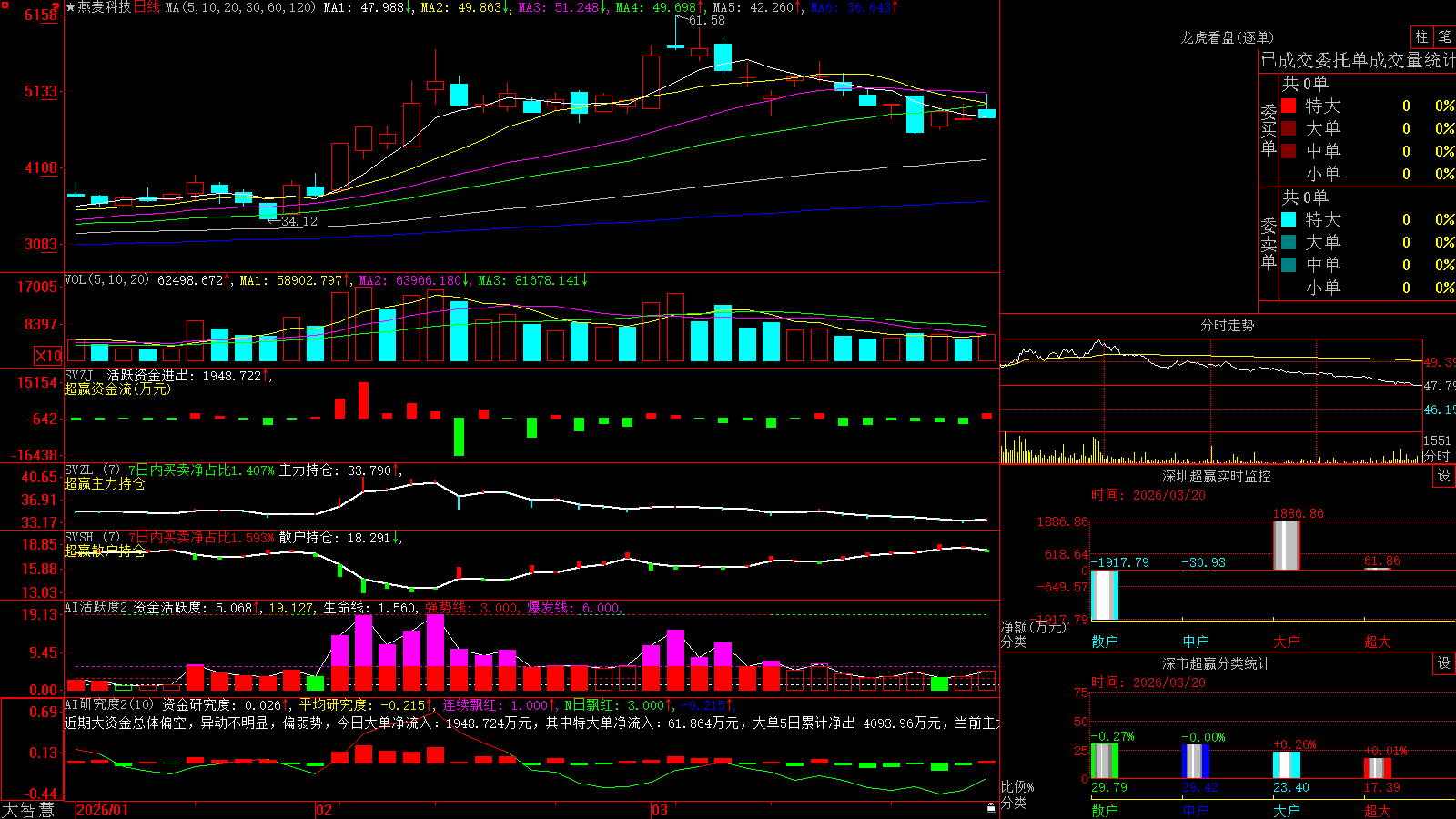This screenshot has width=1456, height=819.
Task: Click the cyan 23.40 大户 ratio bar
Action: click(x=1287, y=765)
